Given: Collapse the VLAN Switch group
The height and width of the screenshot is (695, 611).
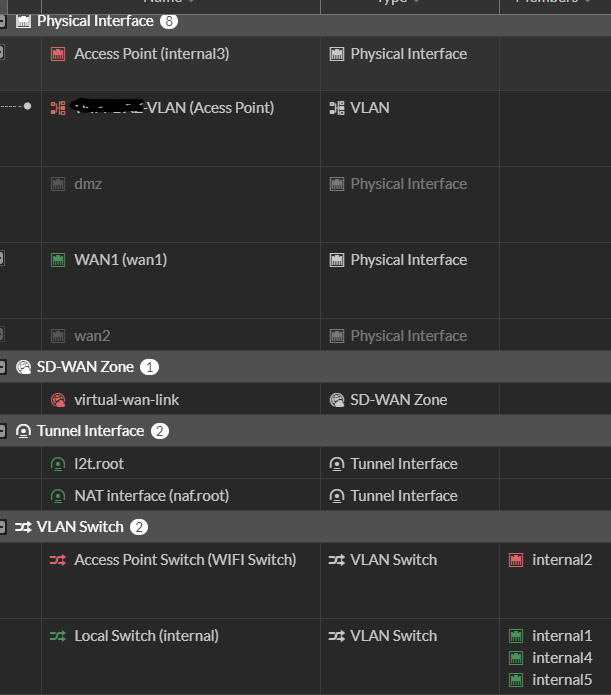Looking at the screenshot, I should 3,527.
